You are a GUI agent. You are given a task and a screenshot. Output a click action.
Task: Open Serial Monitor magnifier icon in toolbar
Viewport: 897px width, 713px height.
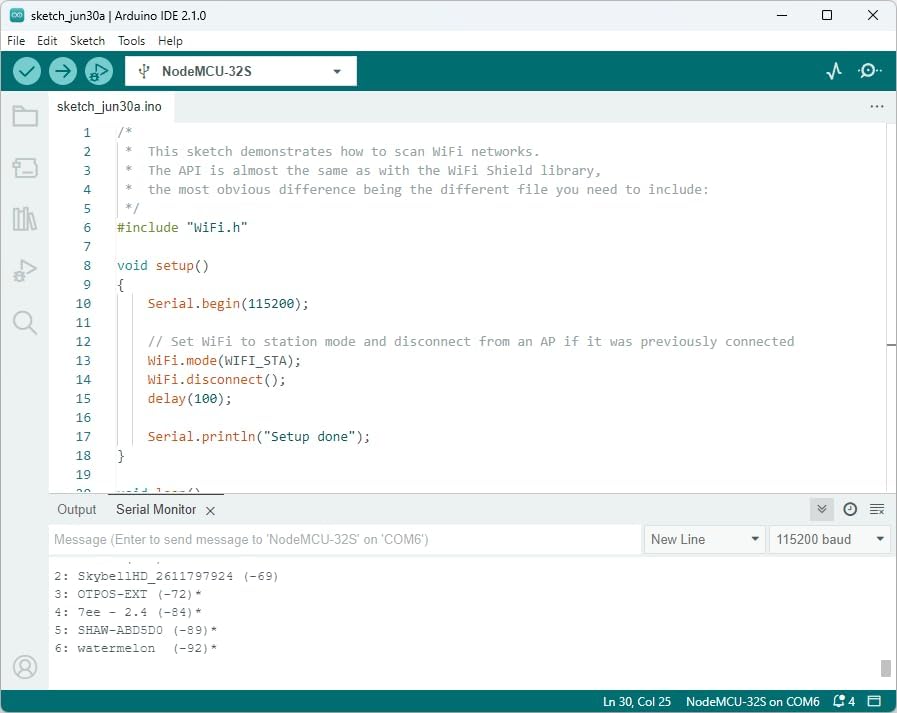pos(869,71)
